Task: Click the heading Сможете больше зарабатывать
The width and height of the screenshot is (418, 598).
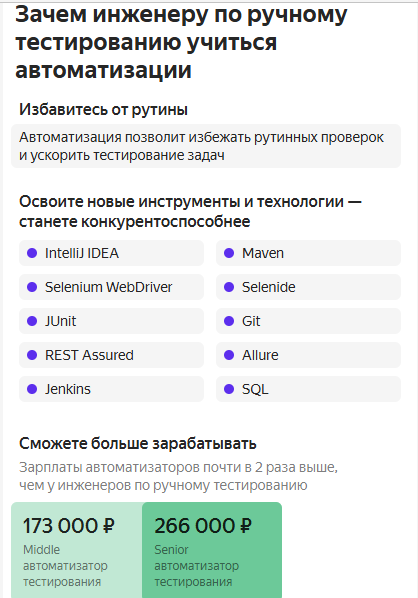Action: coord(138,444)
